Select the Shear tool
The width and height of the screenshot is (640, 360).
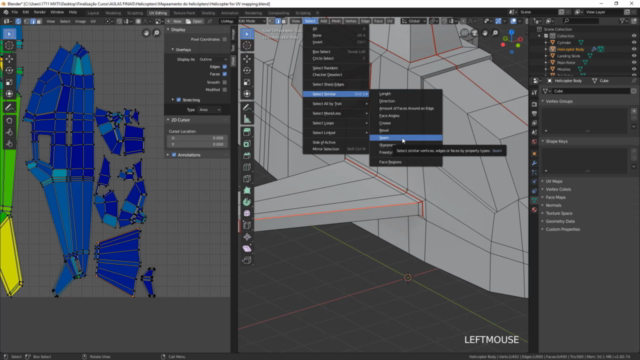tap(247, 249)
